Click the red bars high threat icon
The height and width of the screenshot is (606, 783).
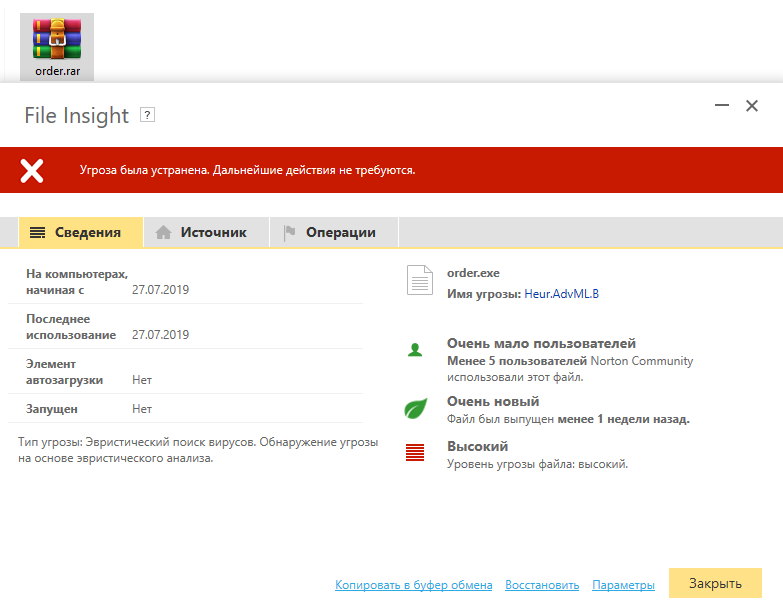pos(415,453)
